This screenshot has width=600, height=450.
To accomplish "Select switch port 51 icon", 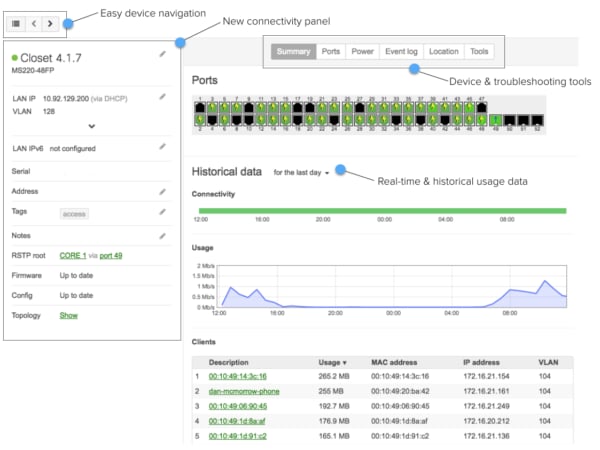I will (523, 120).
